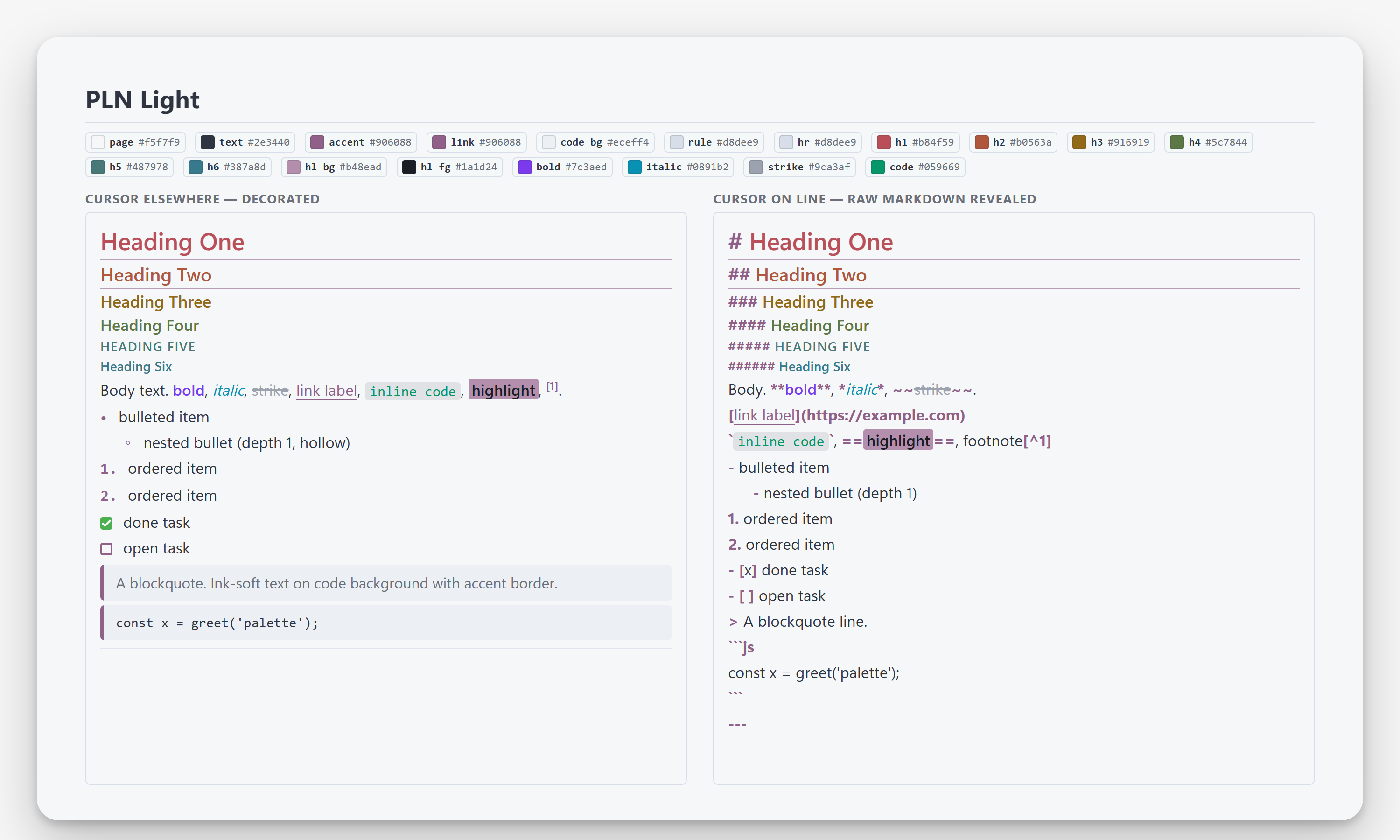
Task: Click the raw ### Heading Three line
Action: 801,302
